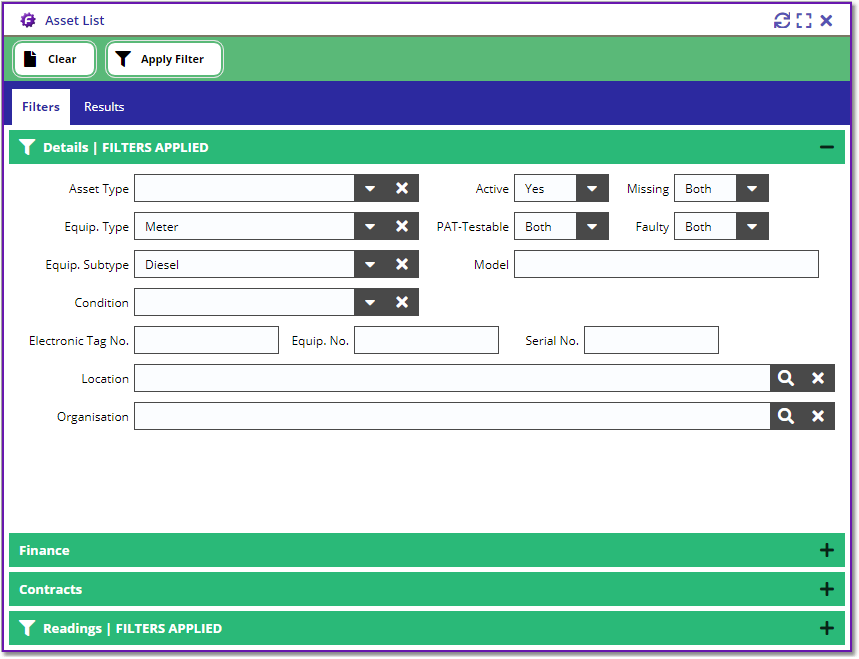859x659 pixels.
Task: Click the Condition text field
Action: [244, 302]
